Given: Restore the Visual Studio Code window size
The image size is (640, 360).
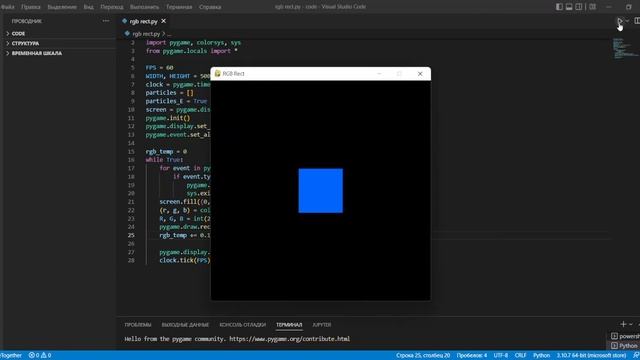Looking at the screenshot, I should pos(629,7).
